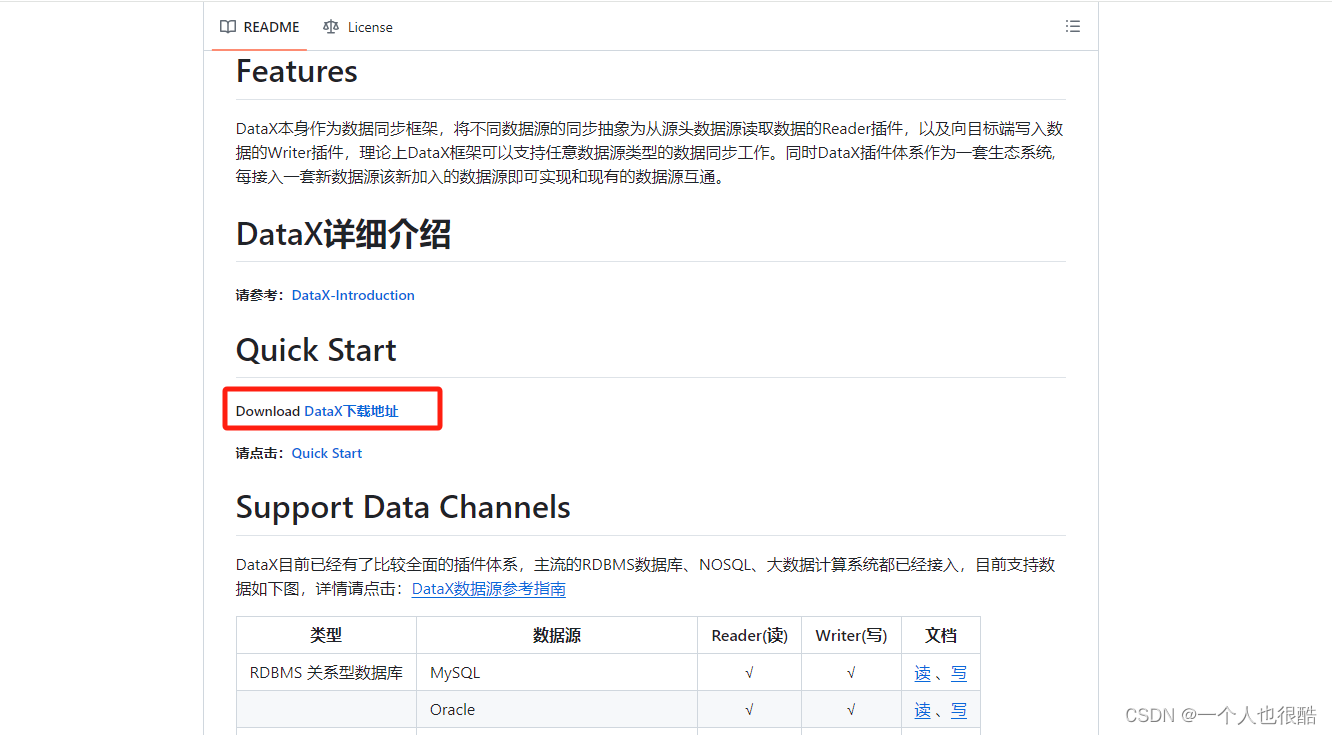Screen dimensions: 1332x735
Task: Click the Reader(读) column header
Action: 749,635
